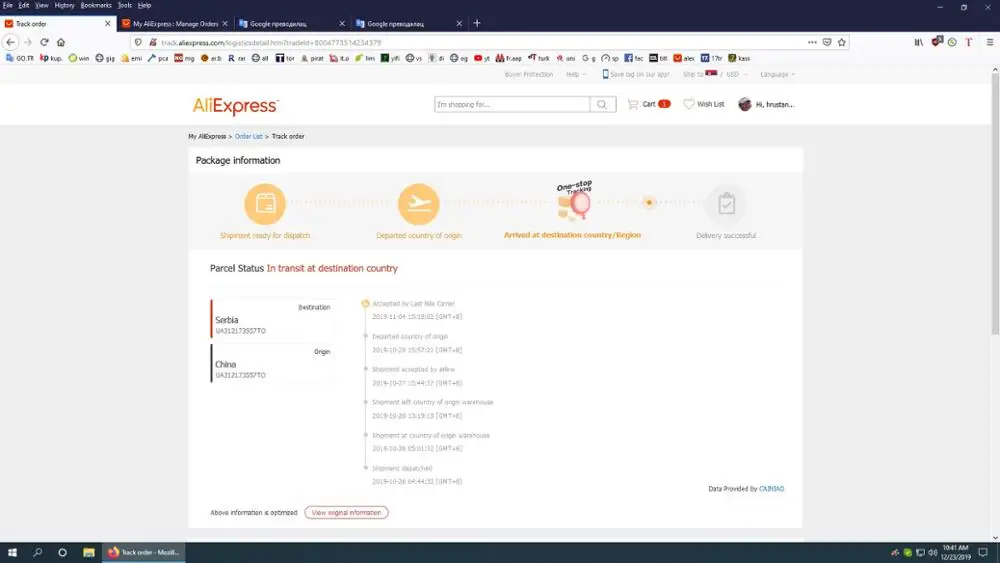Open the 'fac' Facebook bookmark

coord(633,58)
